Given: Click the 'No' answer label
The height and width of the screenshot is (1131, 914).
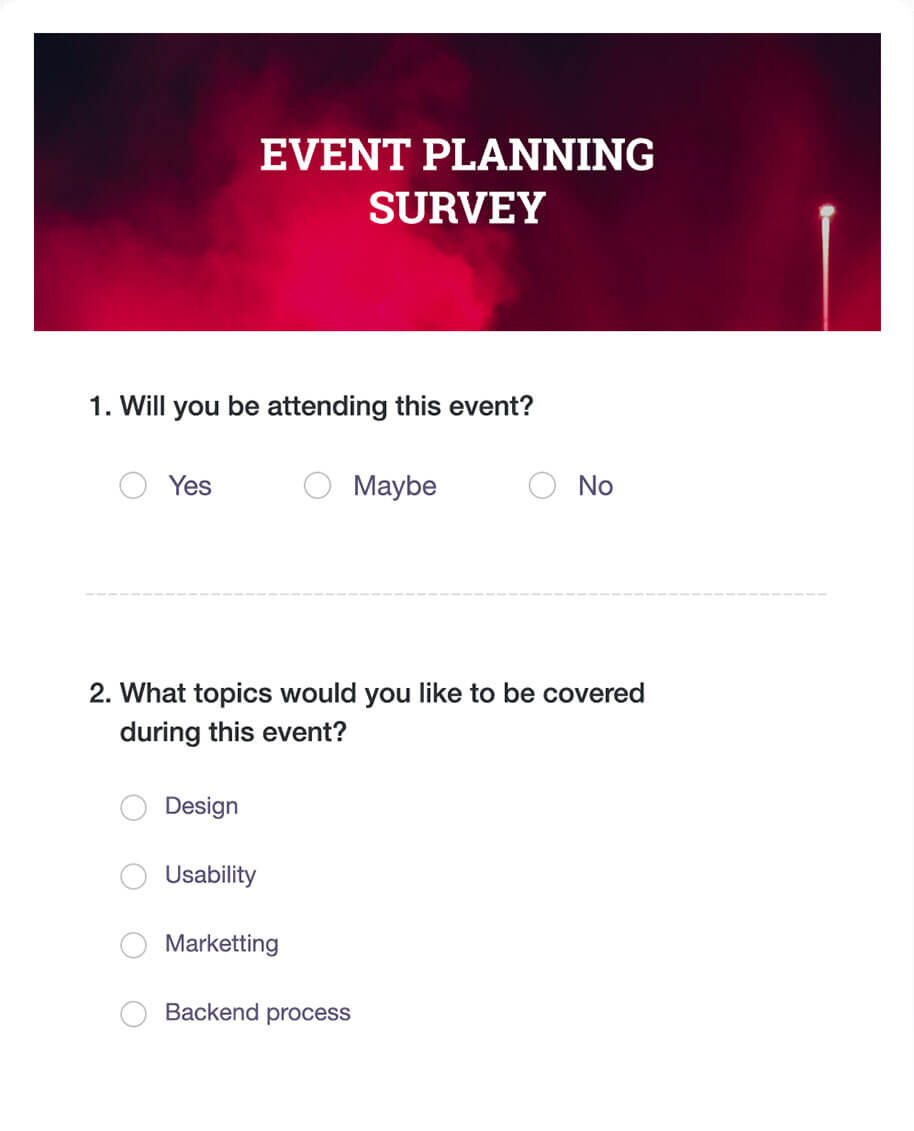Looking at the screenshot, I should 595,486.
